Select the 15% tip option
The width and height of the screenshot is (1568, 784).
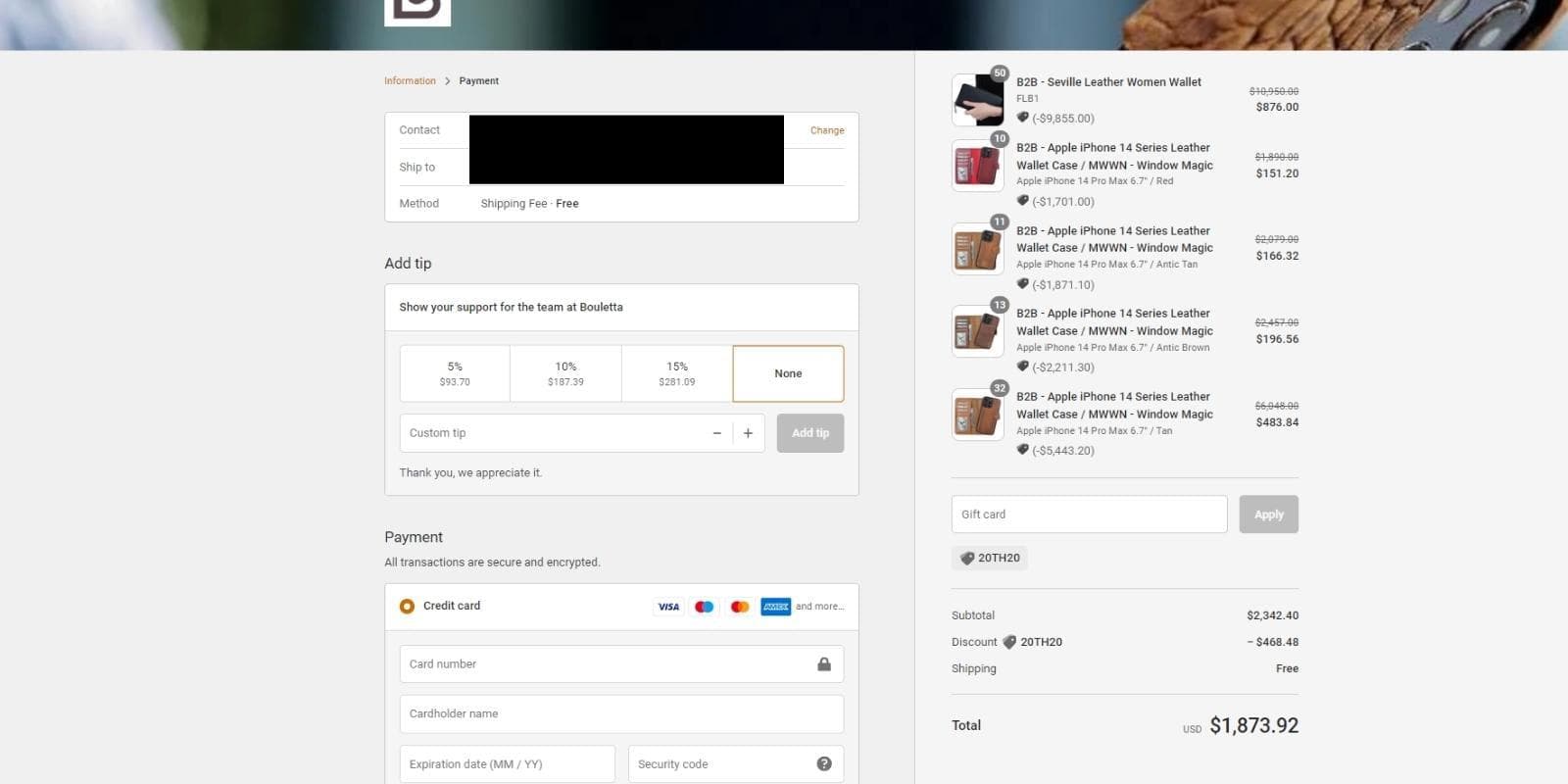(x=677, y=373)
